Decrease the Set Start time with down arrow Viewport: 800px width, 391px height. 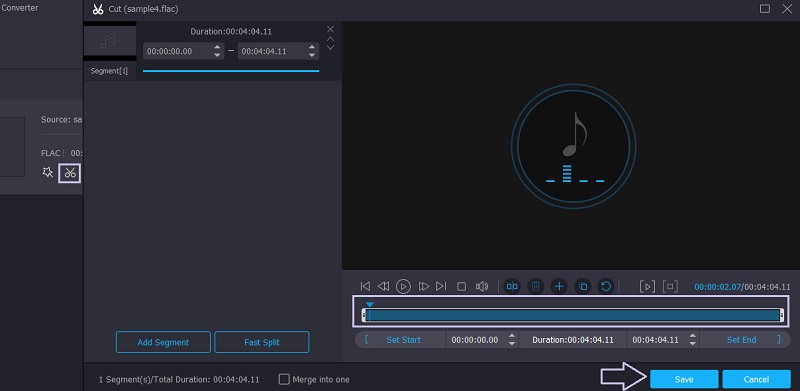(512, 344)
